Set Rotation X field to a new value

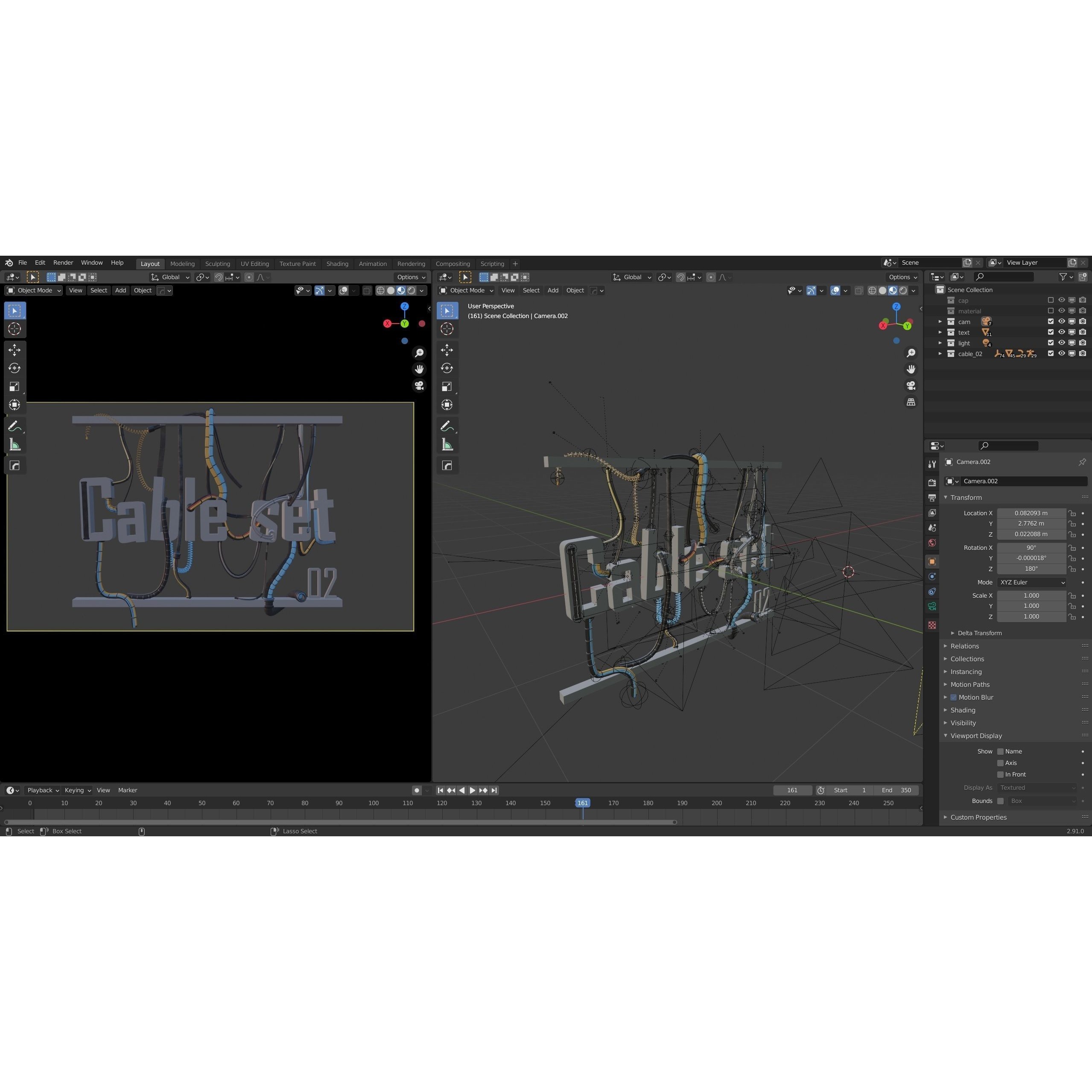pos(1031,547)
